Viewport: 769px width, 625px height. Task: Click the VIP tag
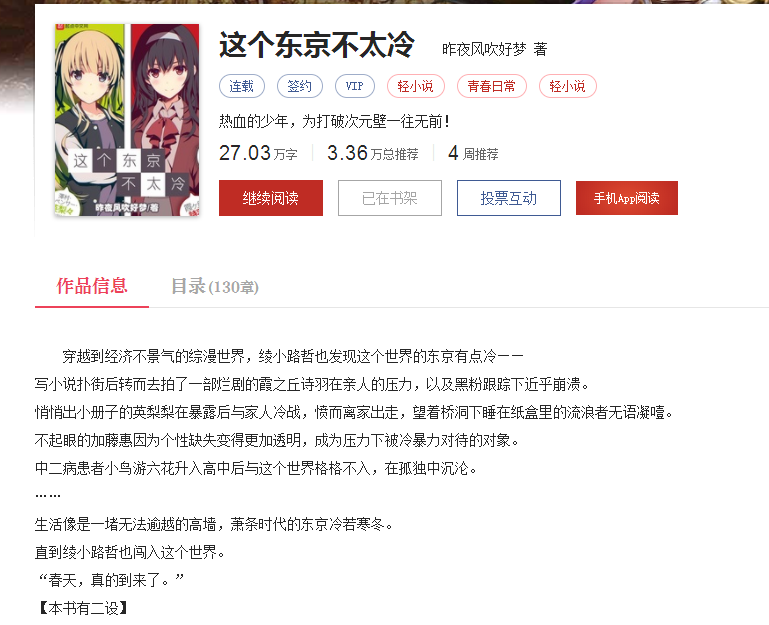355,86
